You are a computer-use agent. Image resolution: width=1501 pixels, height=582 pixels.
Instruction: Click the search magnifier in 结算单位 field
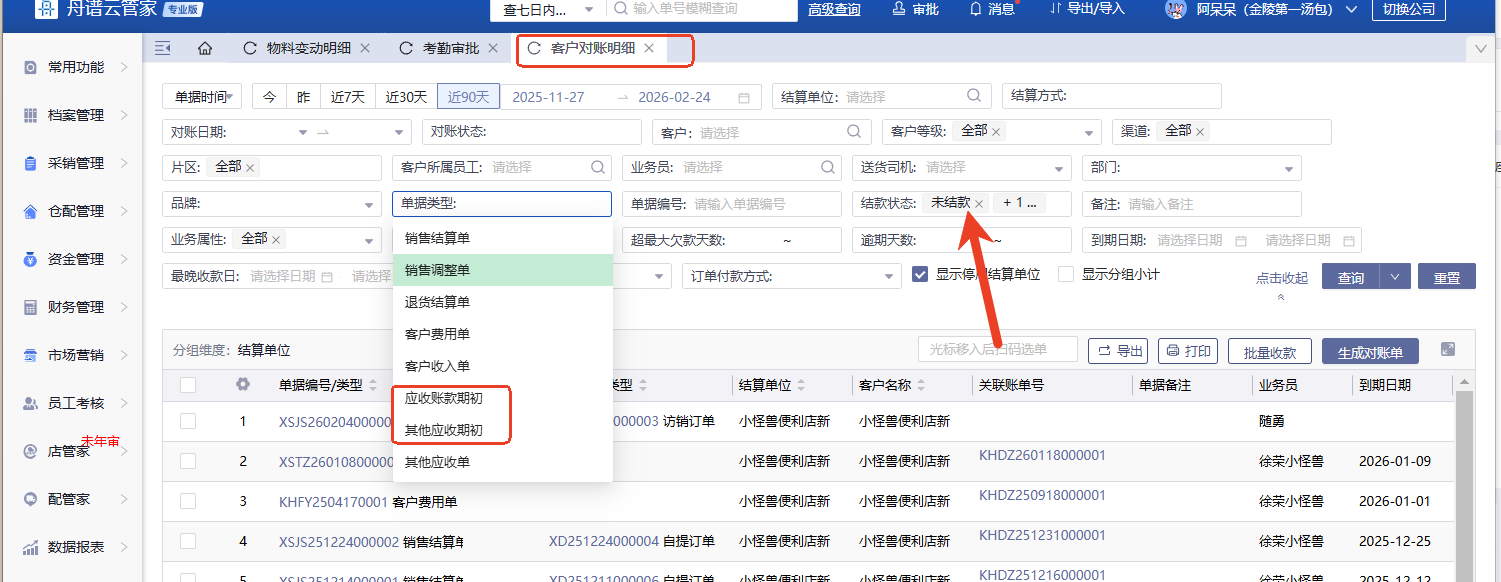(974, 97)
